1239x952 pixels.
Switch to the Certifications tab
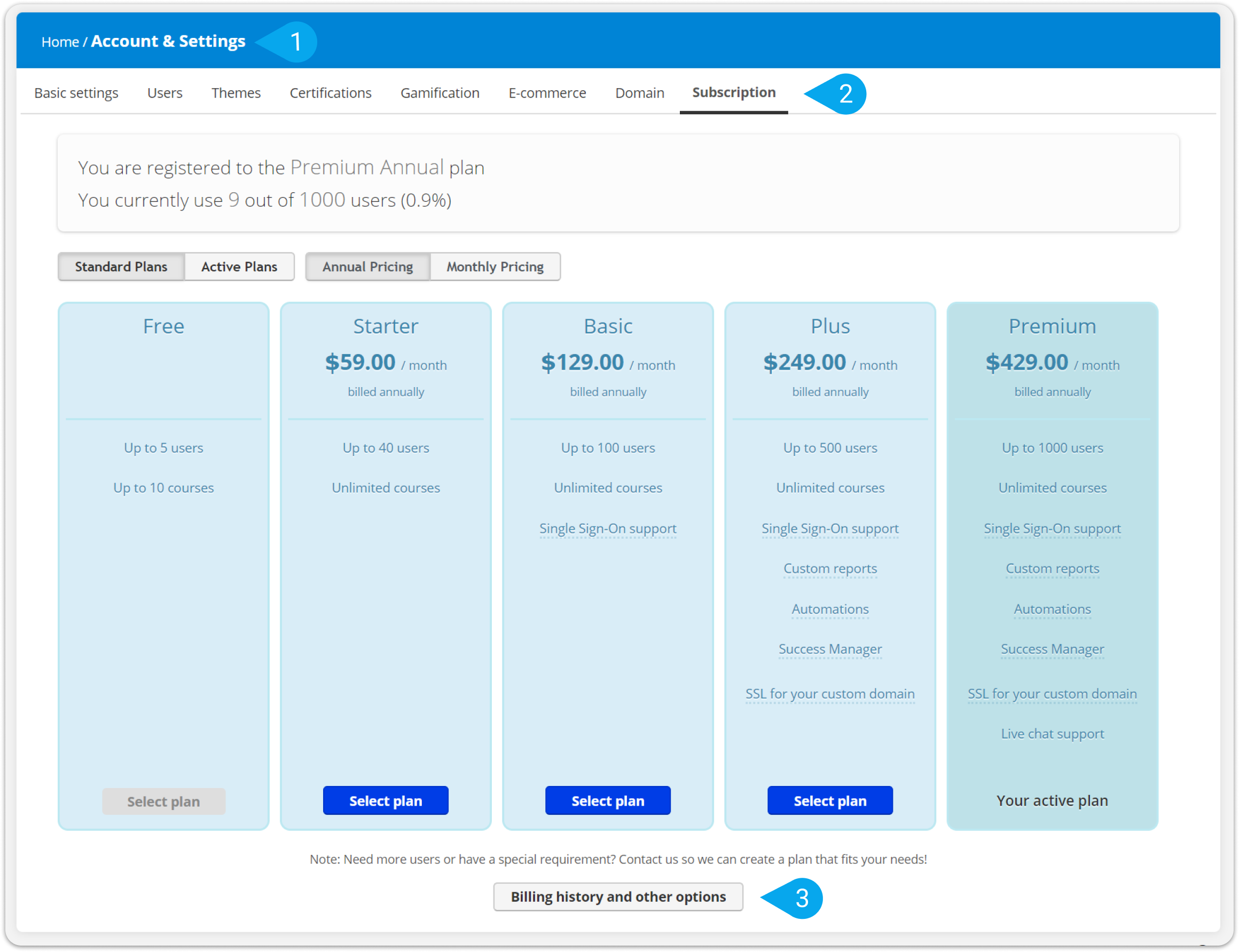point(331,92)
